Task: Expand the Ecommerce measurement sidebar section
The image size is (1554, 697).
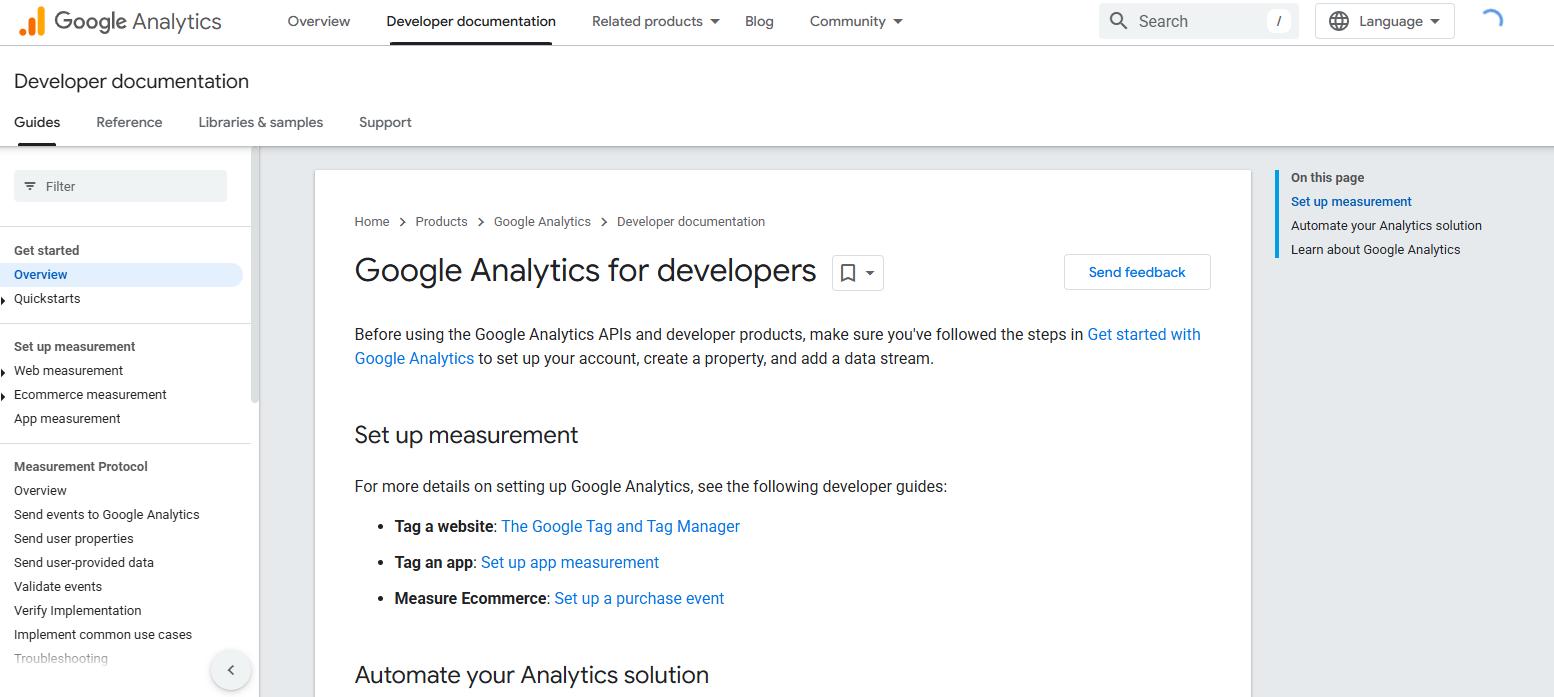Action: coord(5,396)
